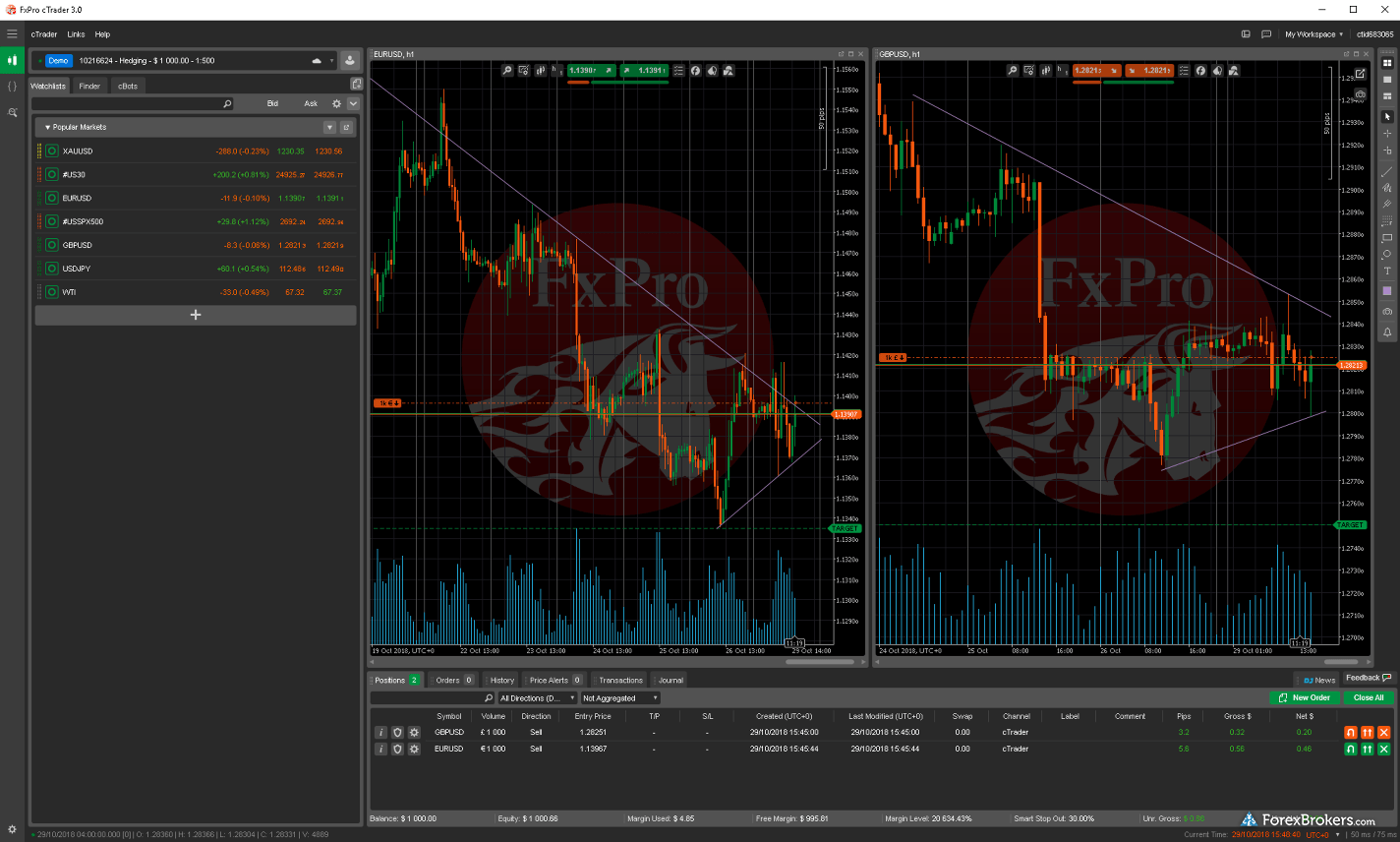Select the text T drawing tool
The width and height of the screenshot is (1400, 842).
(x=1387, y=271)
